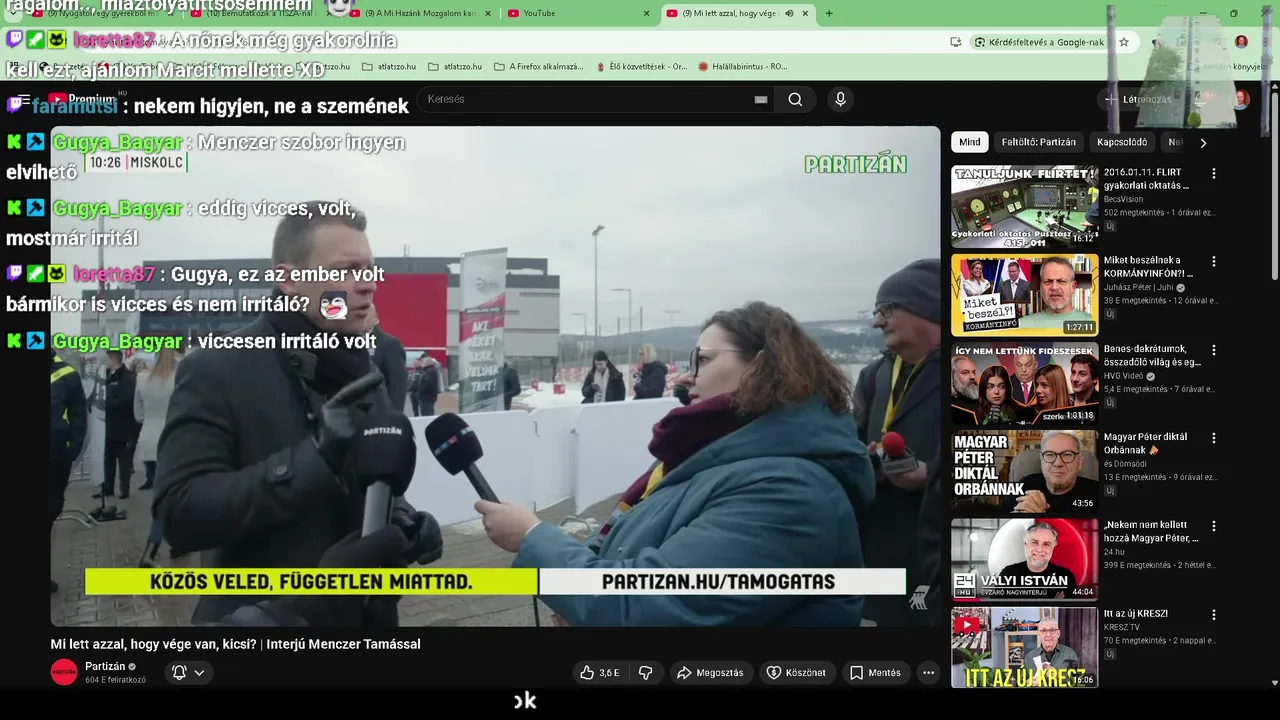This screenshot has height=720, width=1280.
Task: Open video title Benes-dekrétumok, összedőlő világ
Action: coord(1152,355)
